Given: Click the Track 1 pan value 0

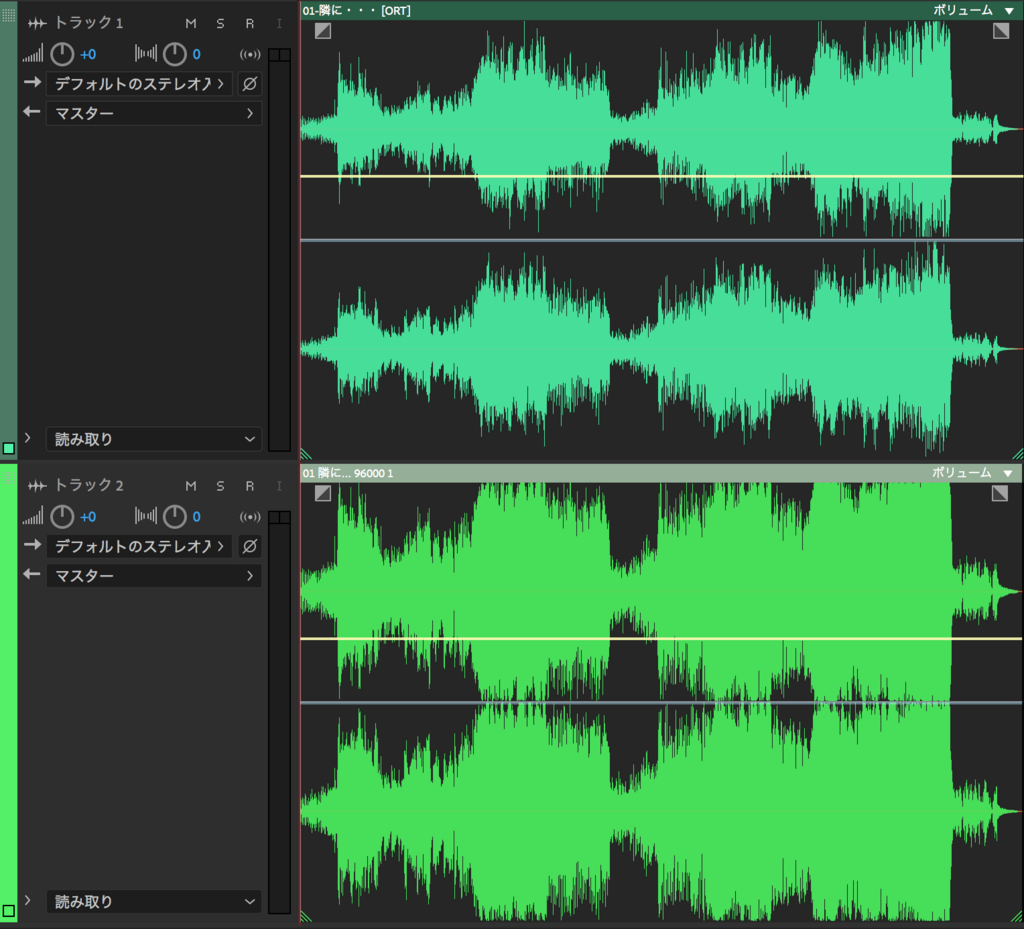Looking at the screenshot, I should (196, 54).
